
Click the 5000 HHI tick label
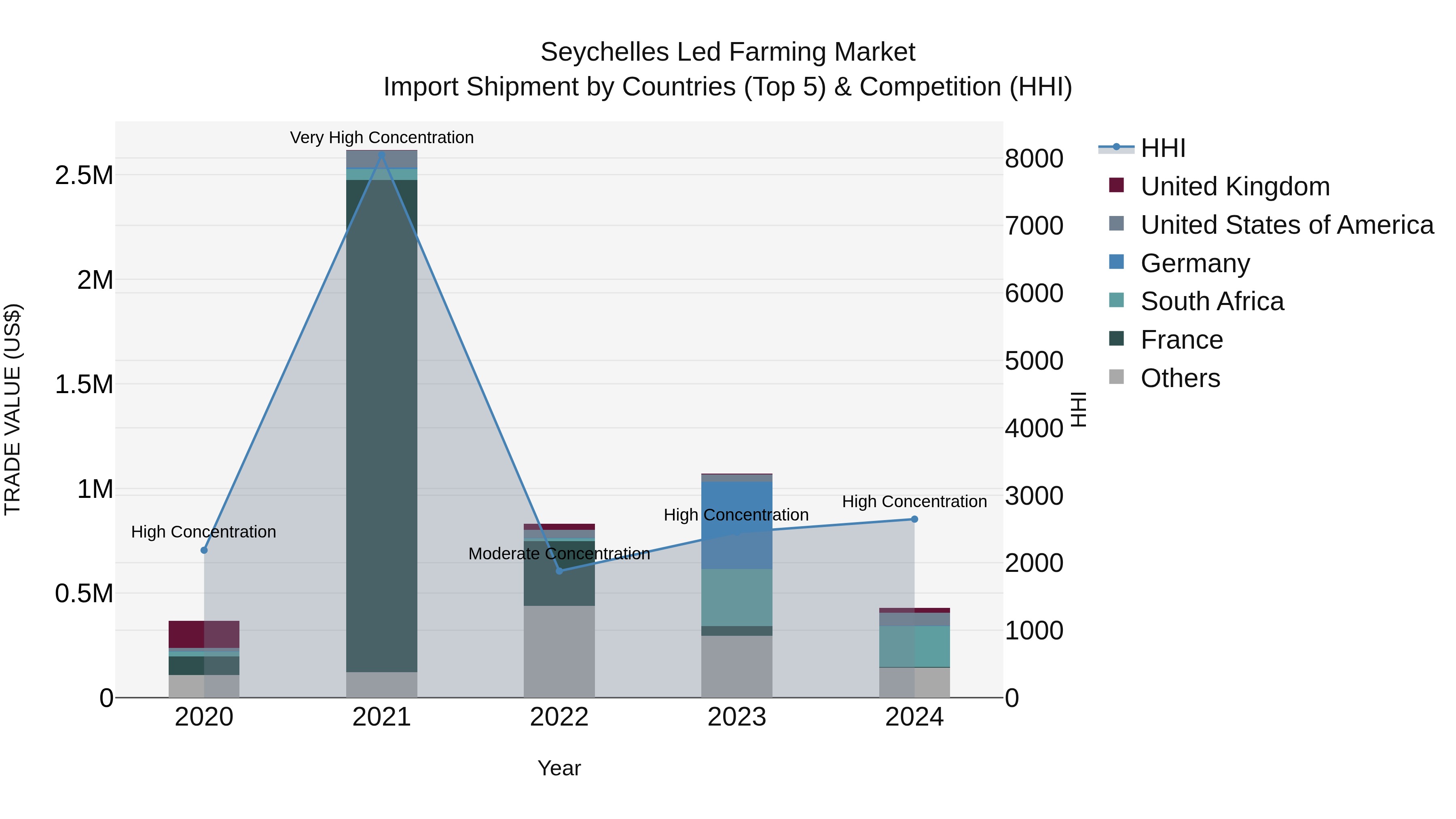click(x=1034, y=361)
